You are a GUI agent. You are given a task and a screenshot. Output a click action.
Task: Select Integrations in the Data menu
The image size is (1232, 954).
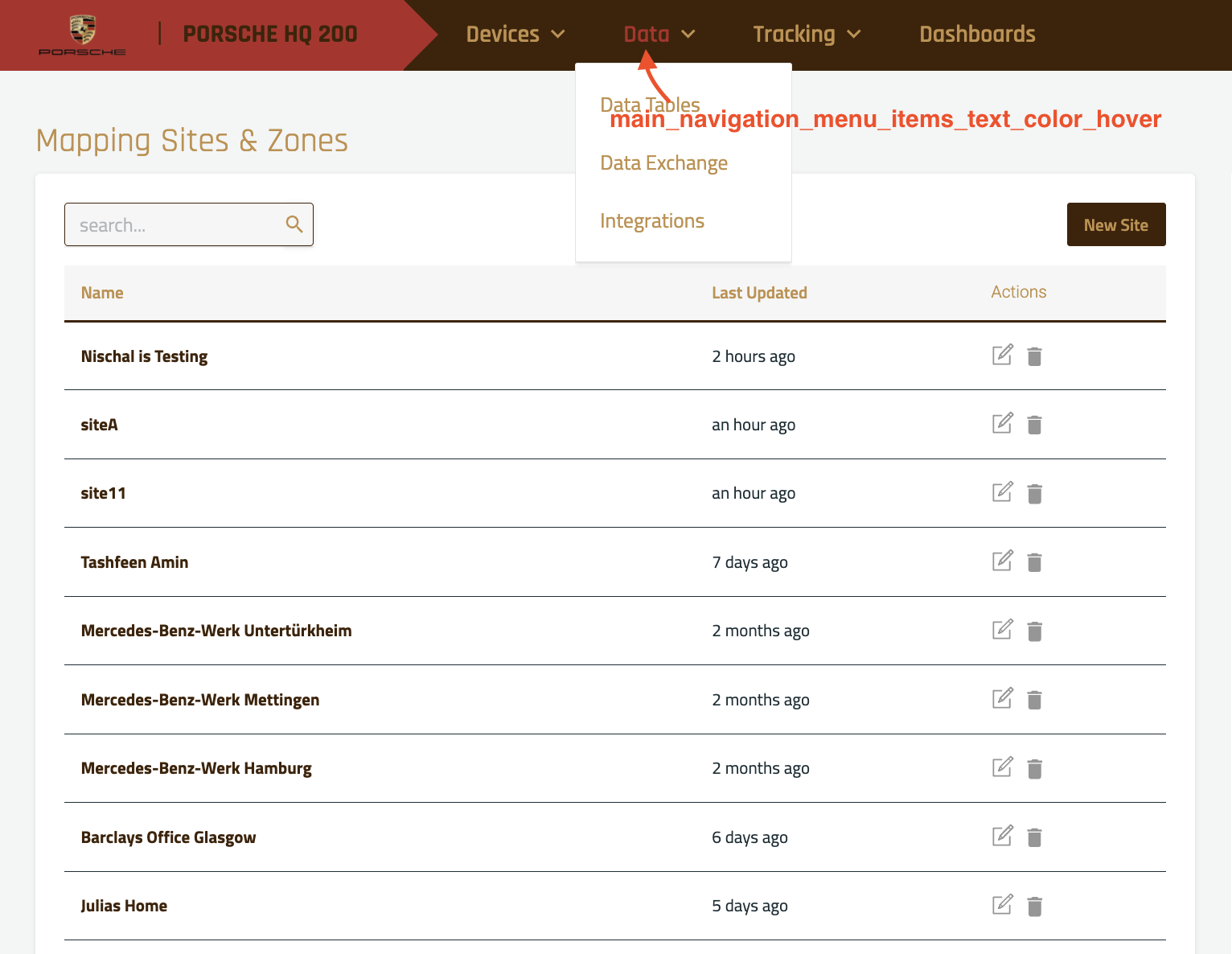pyautogui.click(x=652, y=221)
